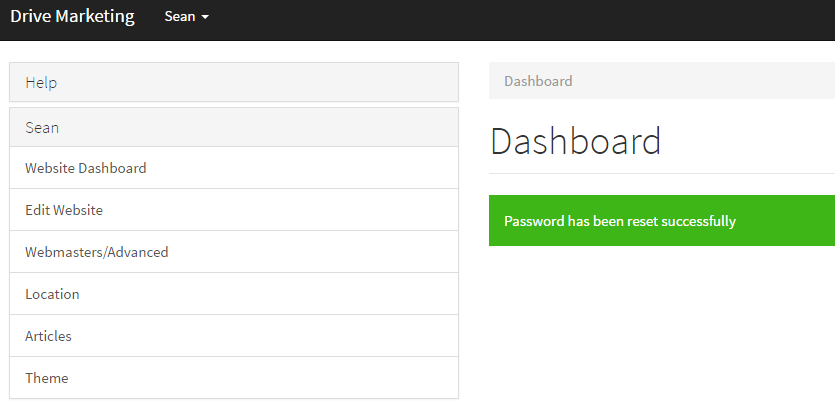Click the dropdown caret beside Sean
835x418 pixels.
[x=205, y=17]
